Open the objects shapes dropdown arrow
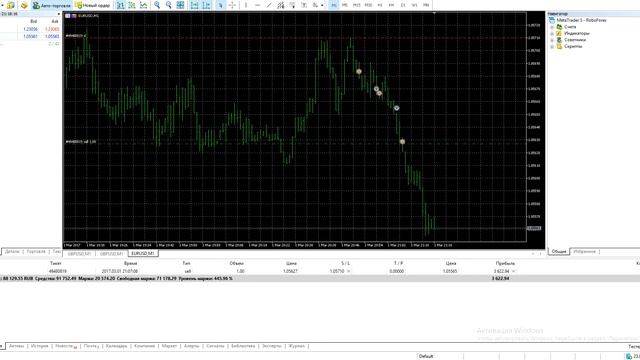 pos(322,5)
